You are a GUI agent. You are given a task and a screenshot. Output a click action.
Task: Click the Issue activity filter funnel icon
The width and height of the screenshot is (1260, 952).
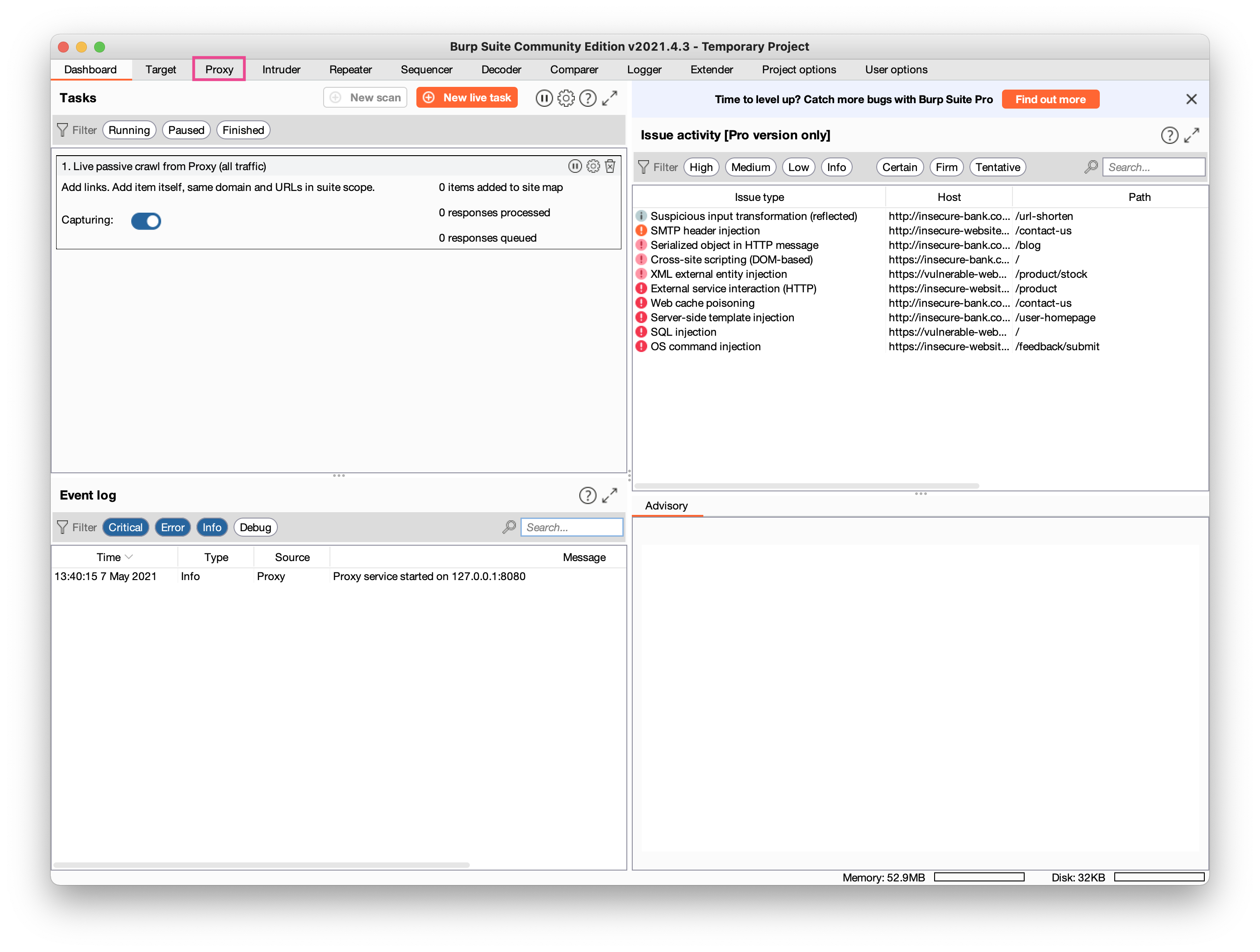644,167
